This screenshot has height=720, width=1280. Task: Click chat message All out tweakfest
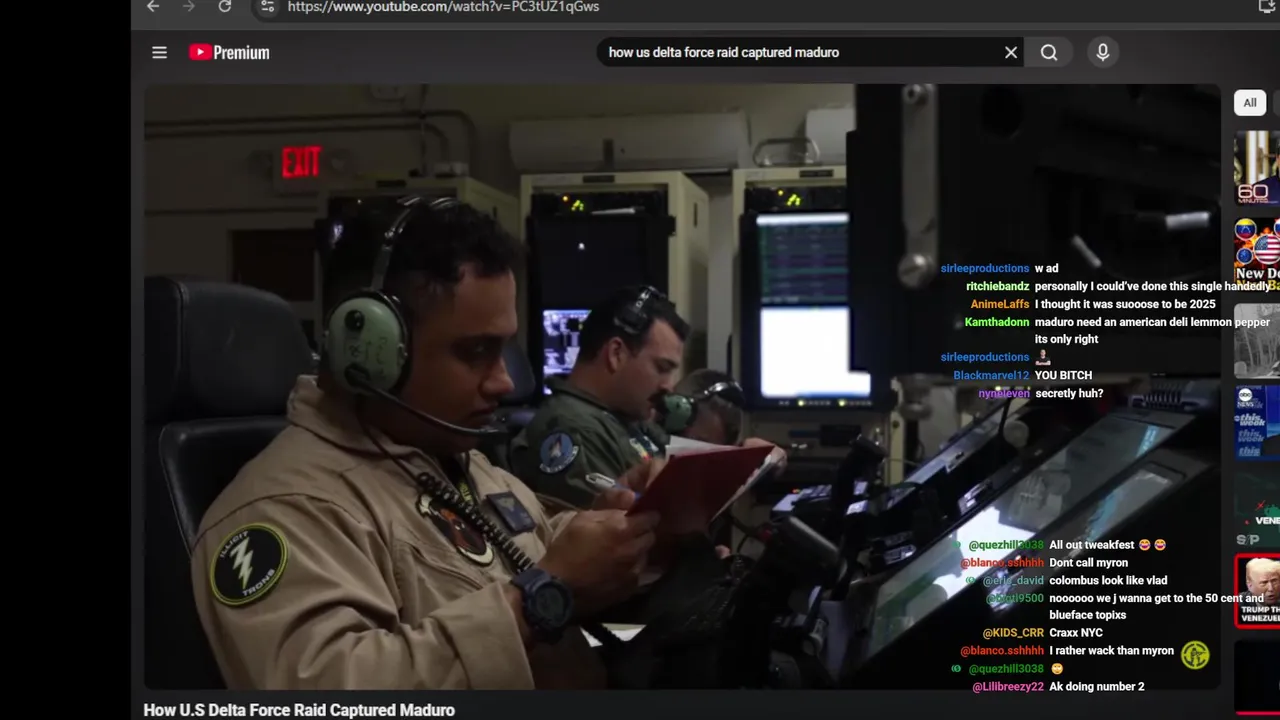1107,545
